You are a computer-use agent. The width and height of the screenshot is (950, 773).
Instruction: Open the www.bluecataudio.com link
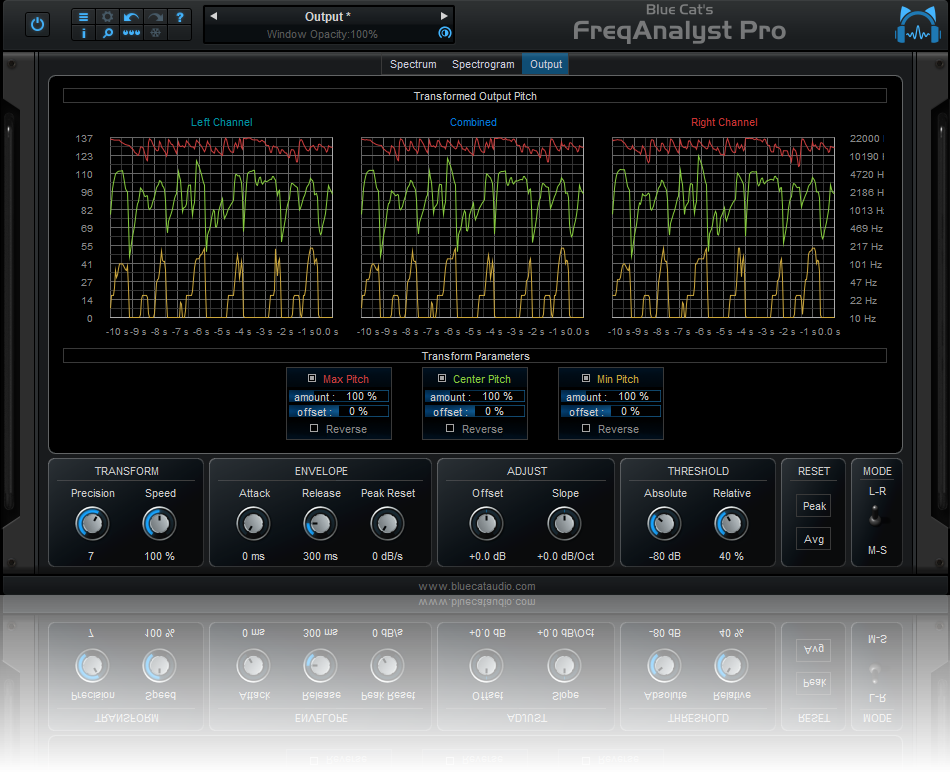click(x=477, y=586)
